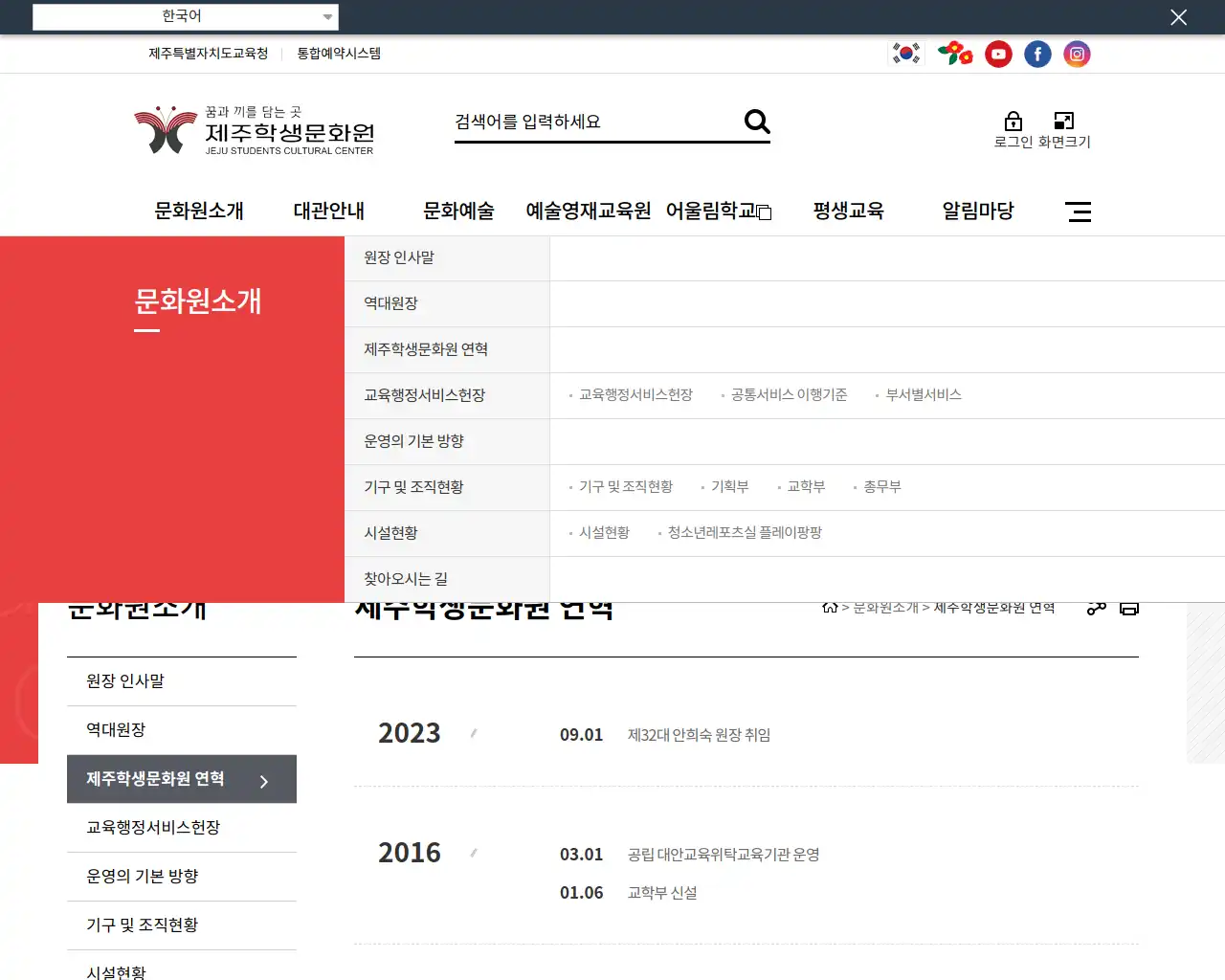Open 시설현황 submenu link

(604, 533)
